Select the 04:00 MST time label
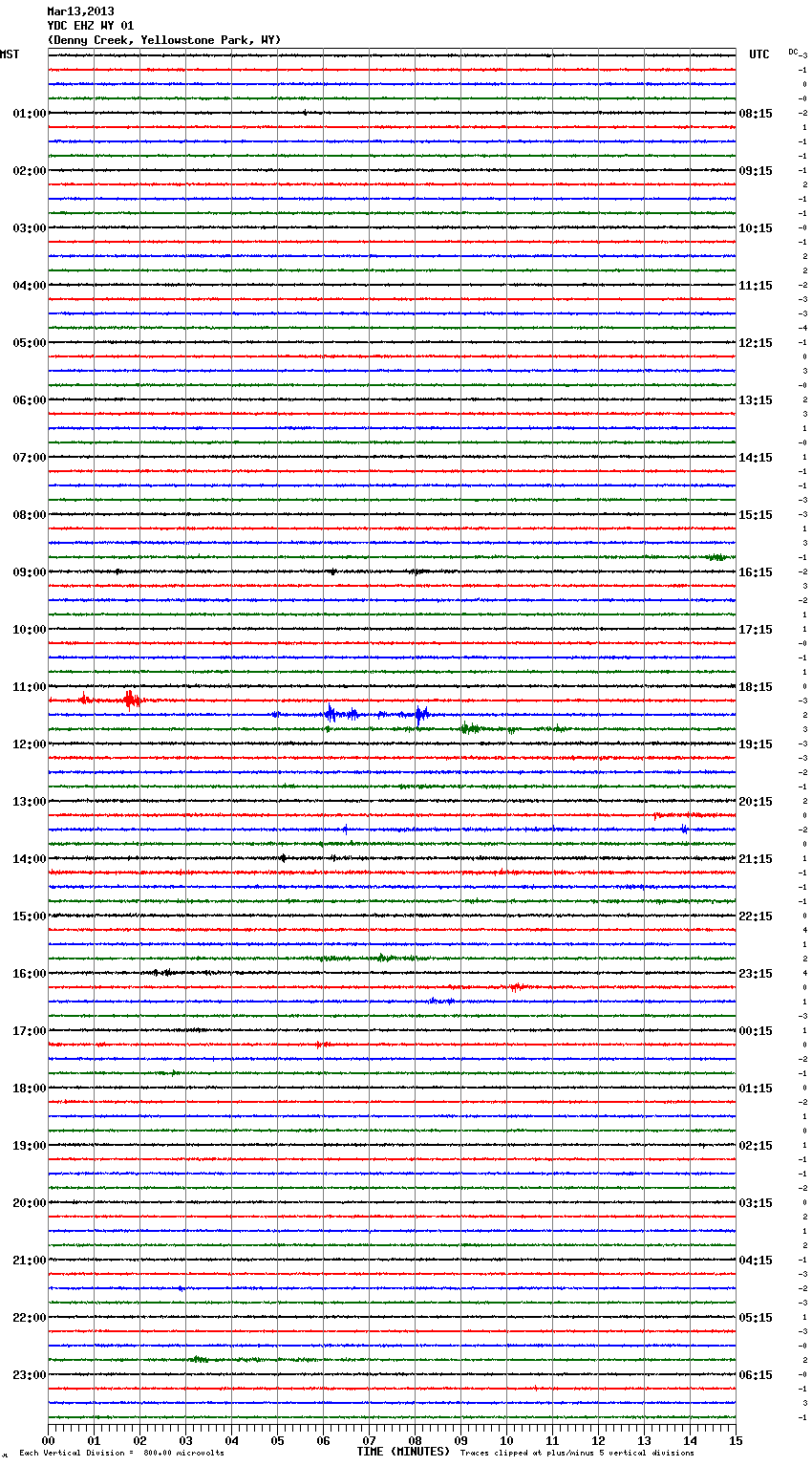Screen dimensions: 812x1466 [x=30, y=286]
